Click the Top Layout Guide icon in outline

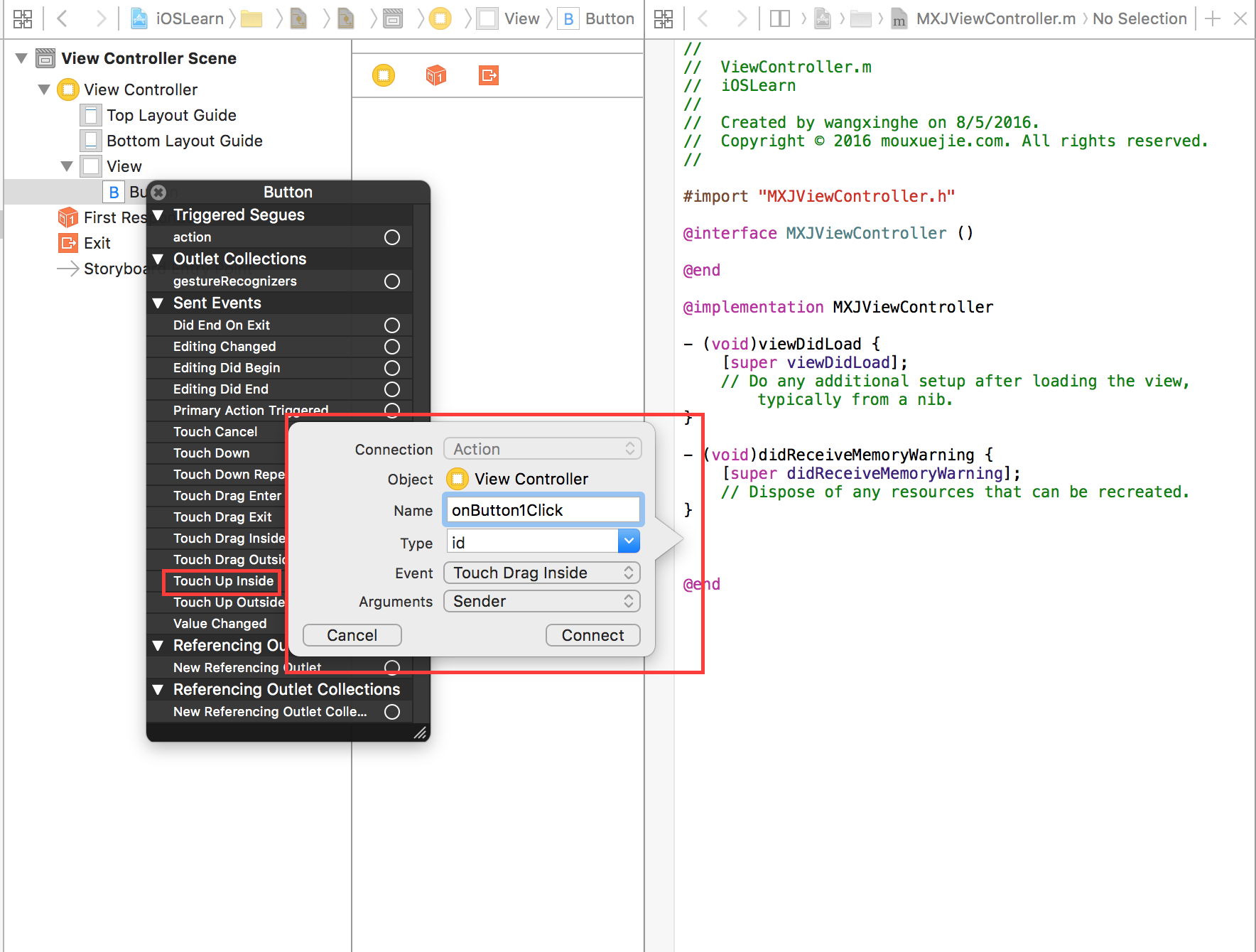[x=91, y=115]
